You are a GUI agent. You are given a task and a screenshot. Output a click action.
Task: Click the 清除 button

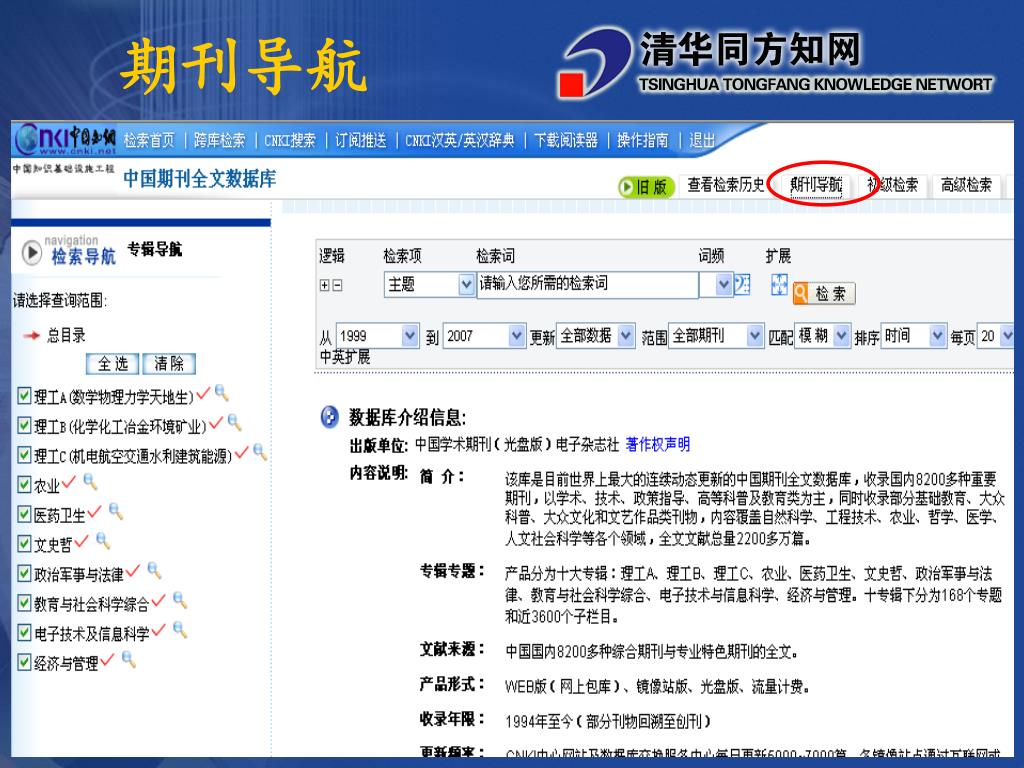tap(168, 364)
